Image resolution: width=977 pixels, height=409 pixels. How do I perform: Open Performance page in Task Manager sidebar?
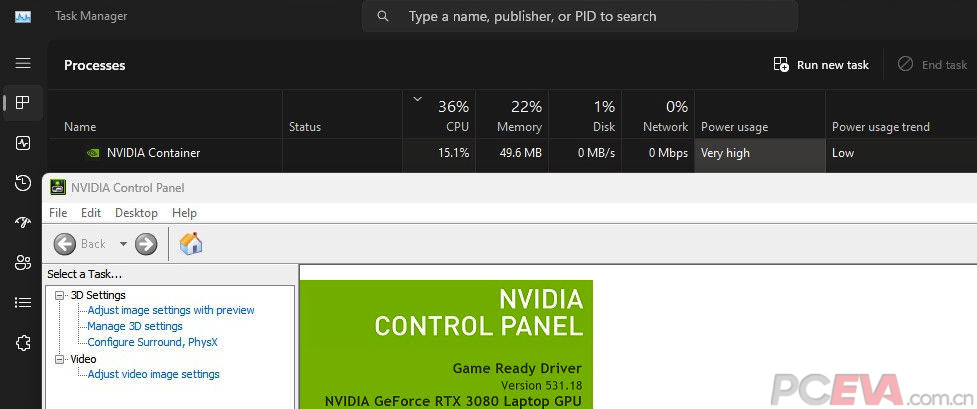click(x=23, y=143)
